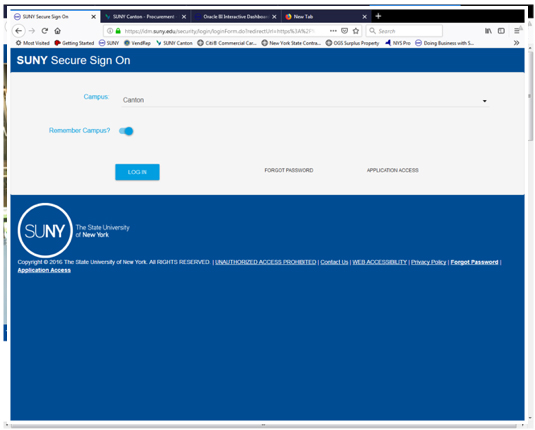Screen dimensions: 535x430
Task: Close the SUNY Secure Sign On tab
Action: point(93,17)
